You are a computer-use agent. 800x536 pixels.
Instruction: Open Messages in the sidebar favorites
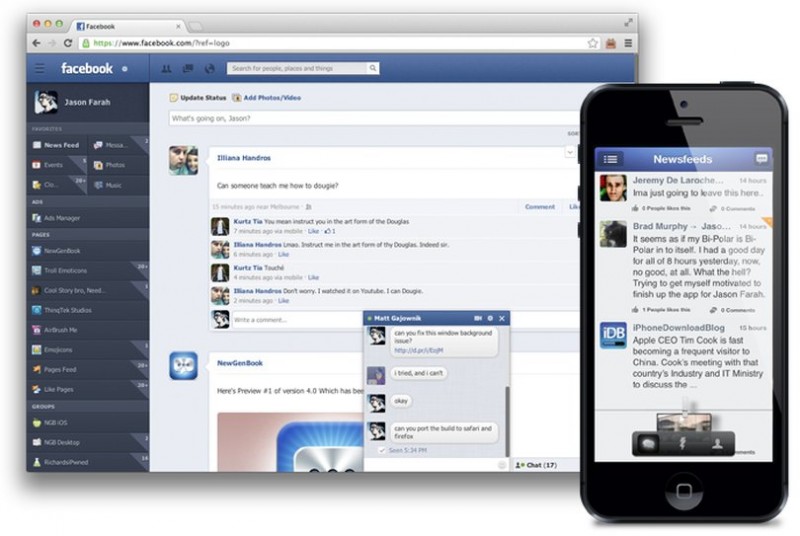coord(118,145)
